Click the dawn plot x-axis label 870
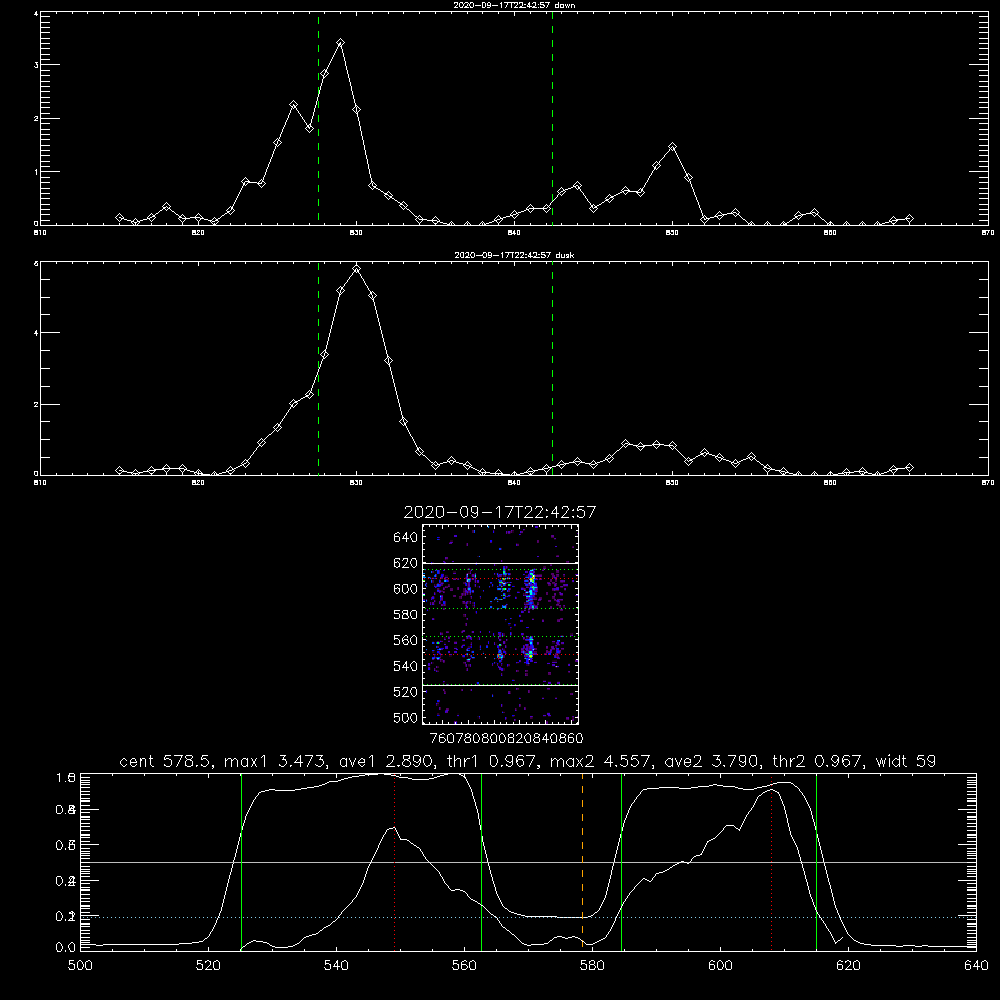Viewport: 1000px width, 1000px height. point(987,233)
